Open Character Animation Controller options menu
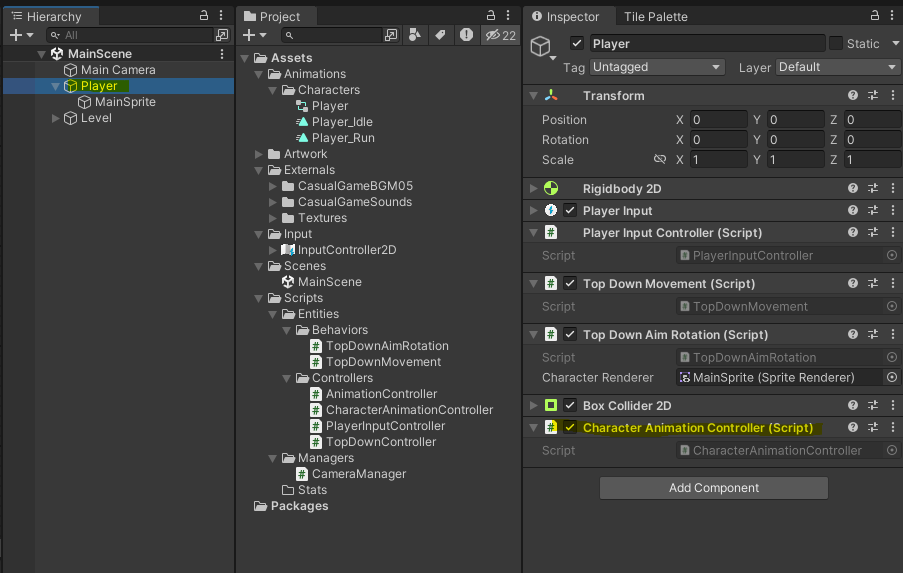 [x=893, y=427]
